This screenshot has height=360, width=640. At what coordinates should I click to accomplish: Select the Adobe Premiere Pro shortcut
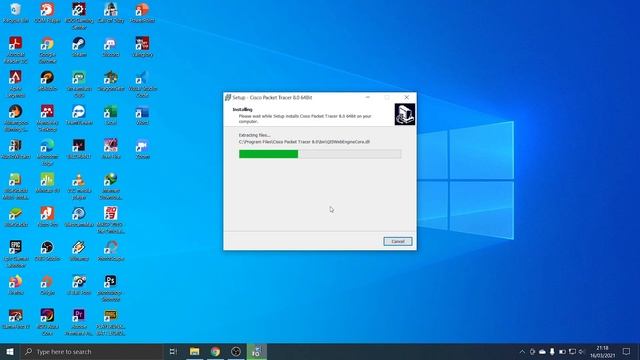point(79,322)
